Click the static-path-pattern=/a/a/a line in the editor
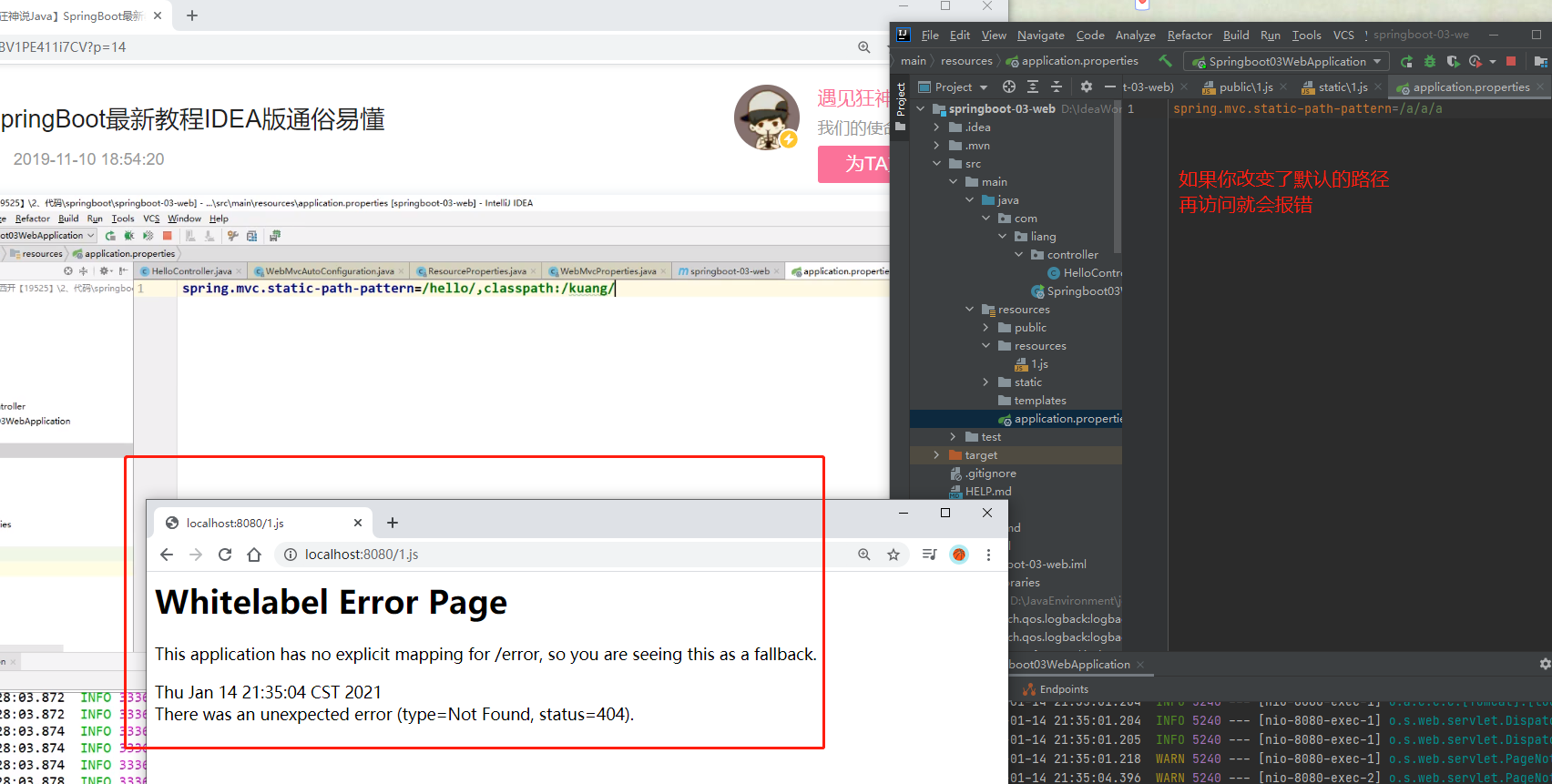1552x784 pixels. tap(1307, 108)
